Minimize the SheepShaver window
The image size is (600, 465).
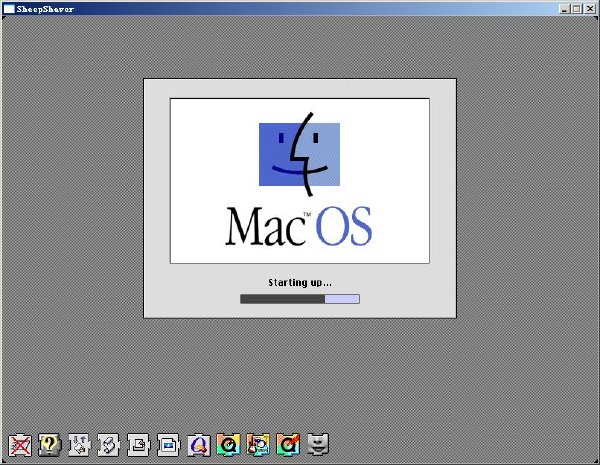click(564, 9)
